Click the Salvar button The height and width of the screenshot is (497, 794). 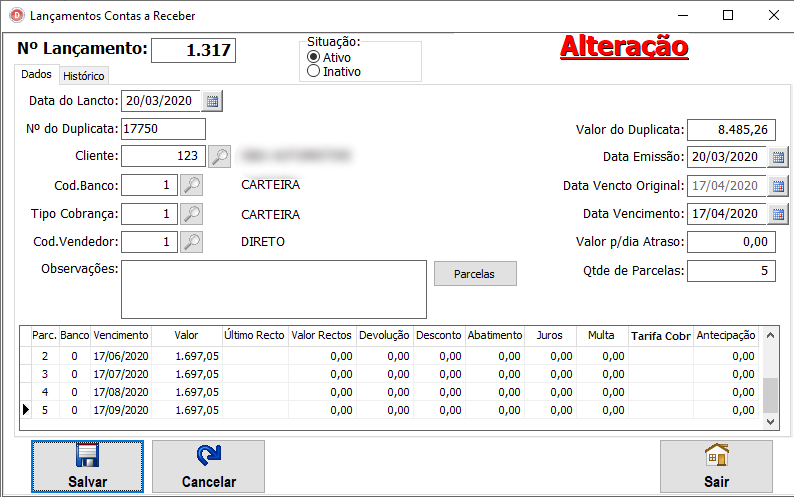87,467
